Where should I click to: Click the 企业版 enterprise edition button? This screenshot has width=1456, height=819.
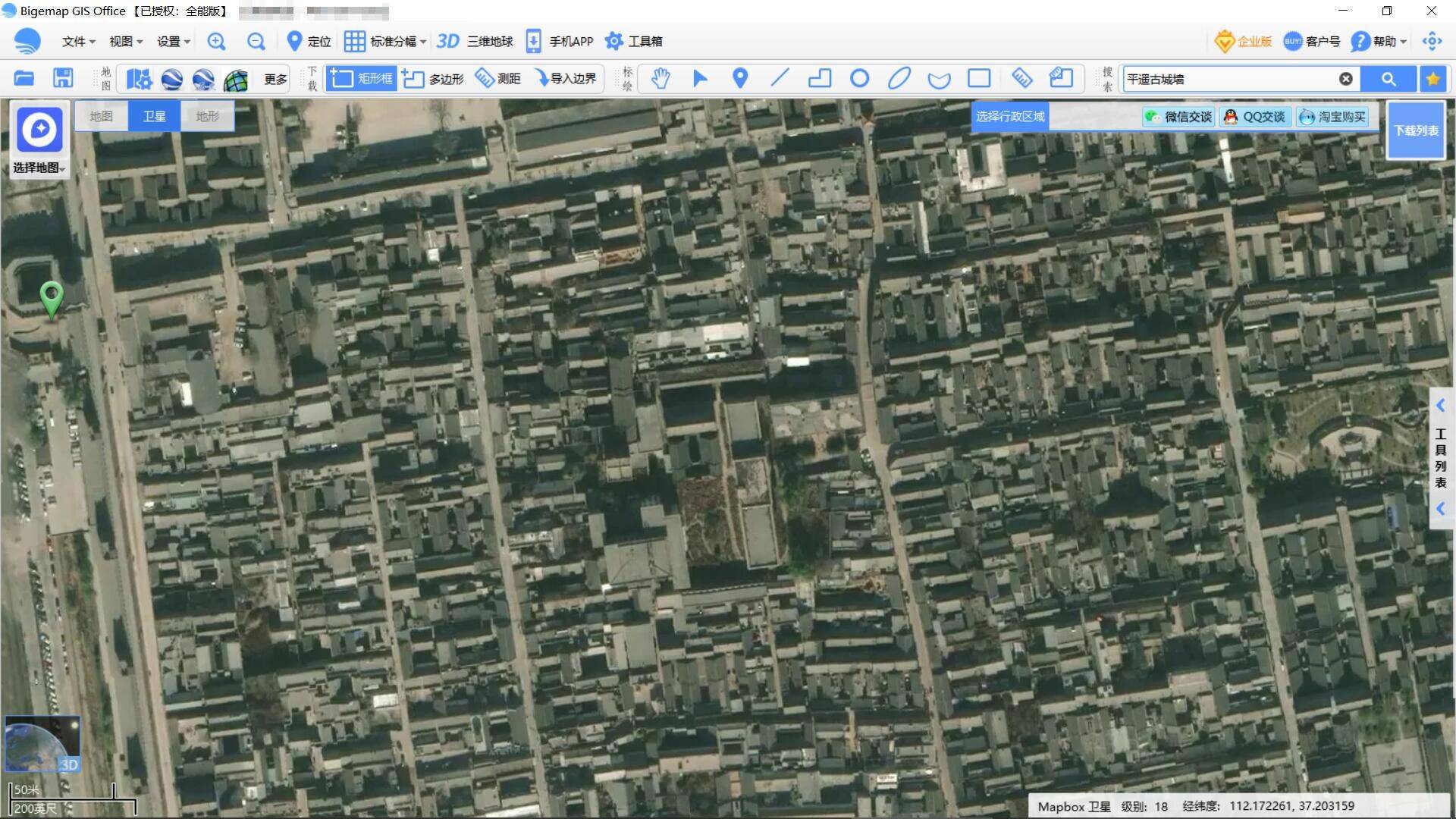[x=1243, y=41]
